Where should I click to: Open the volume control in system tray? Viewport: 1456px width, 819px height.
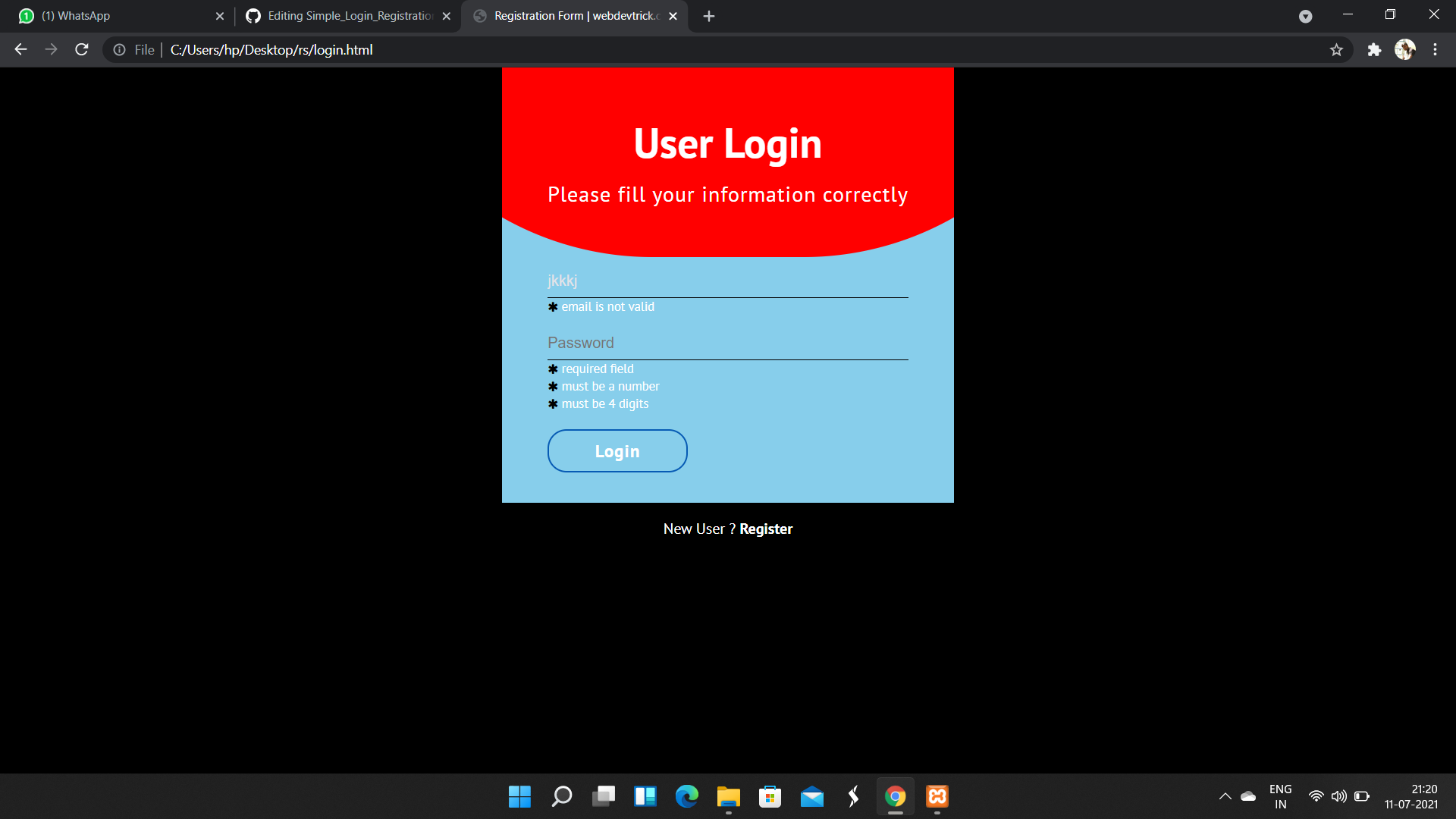[x=1338, y=796]
